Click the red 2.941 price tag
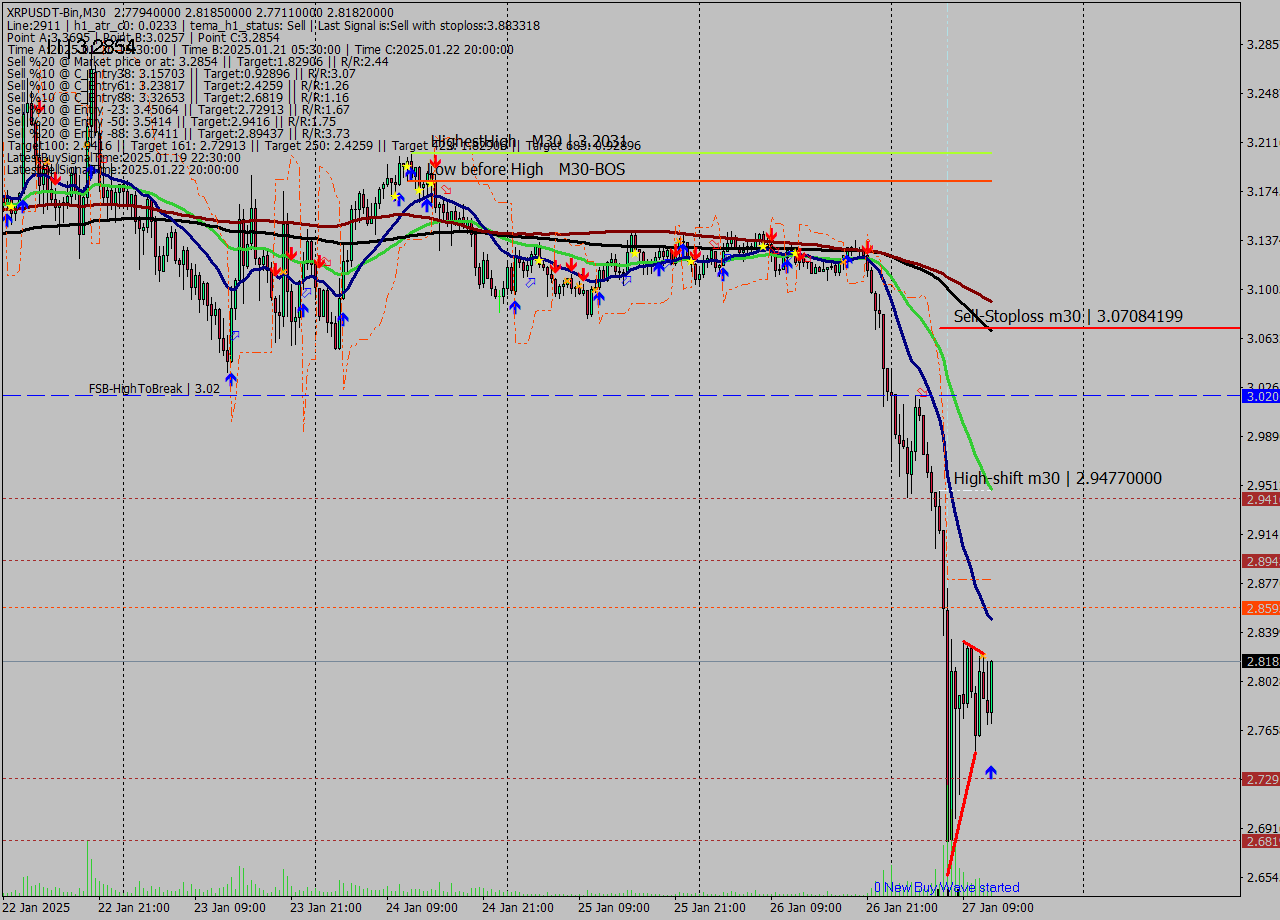 (x=1260, y=498)
